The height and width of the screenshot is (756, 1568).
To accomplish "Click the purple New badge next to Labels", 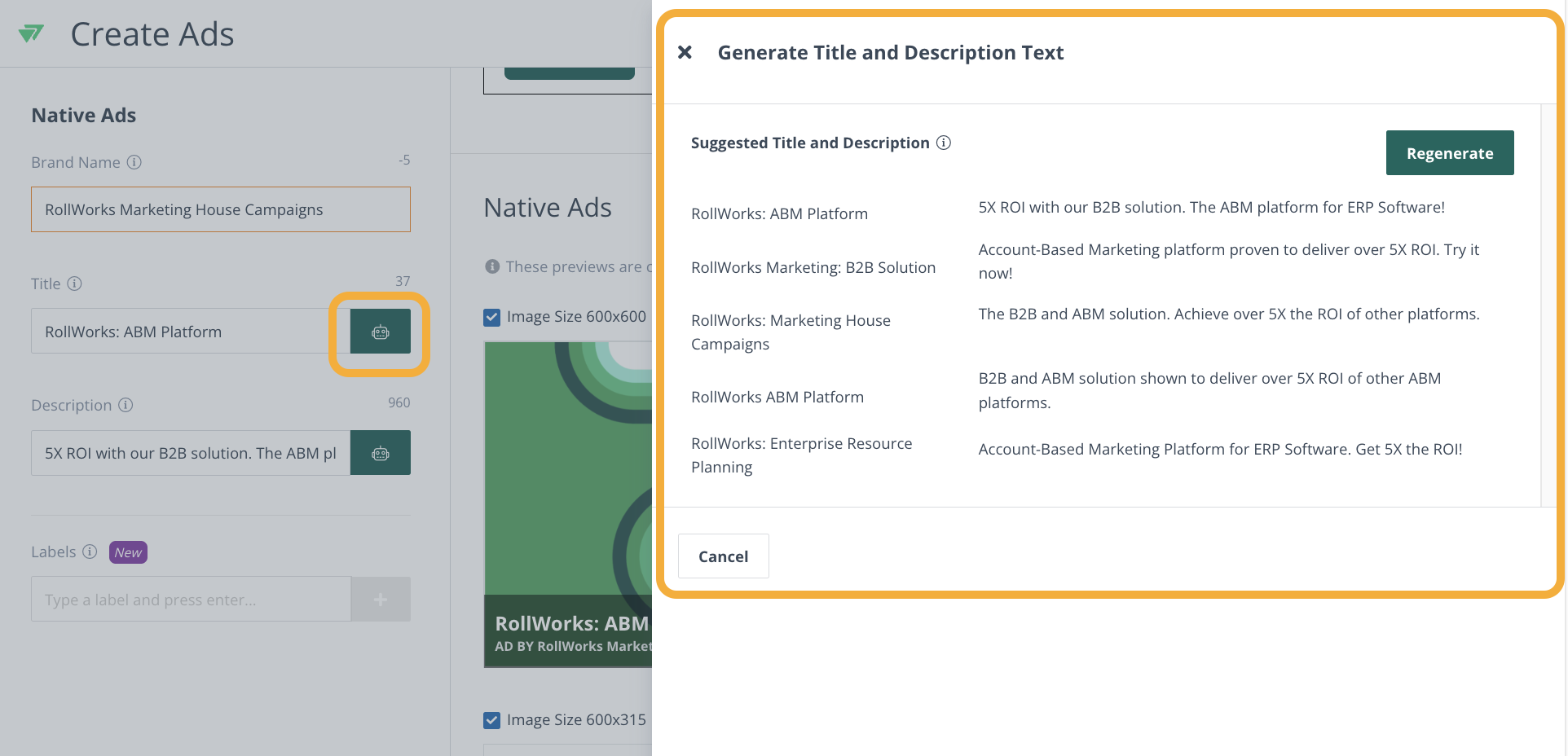I will click(x=128, y=552).
